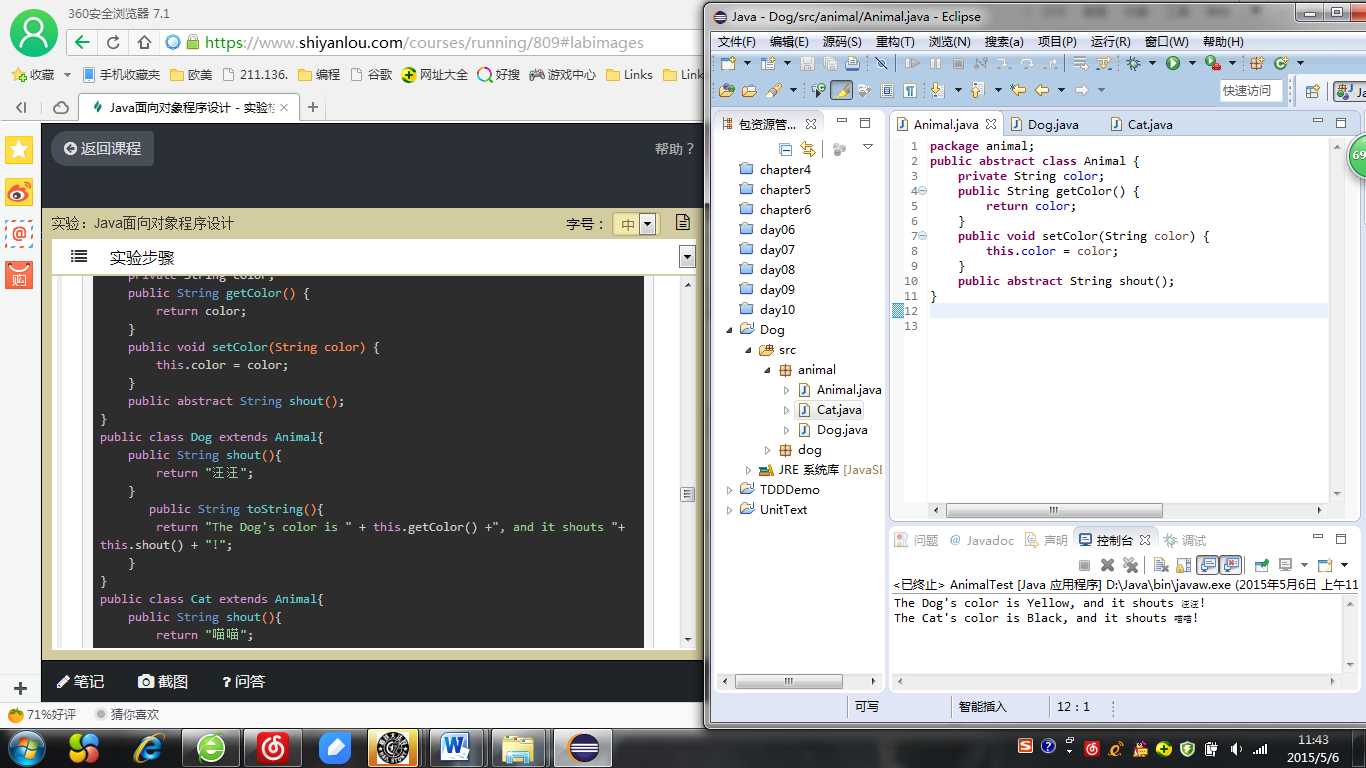This screenshot has width=1366, height=768.
Task: Expand the TDDDemo project
Action: tap(730, 490)
